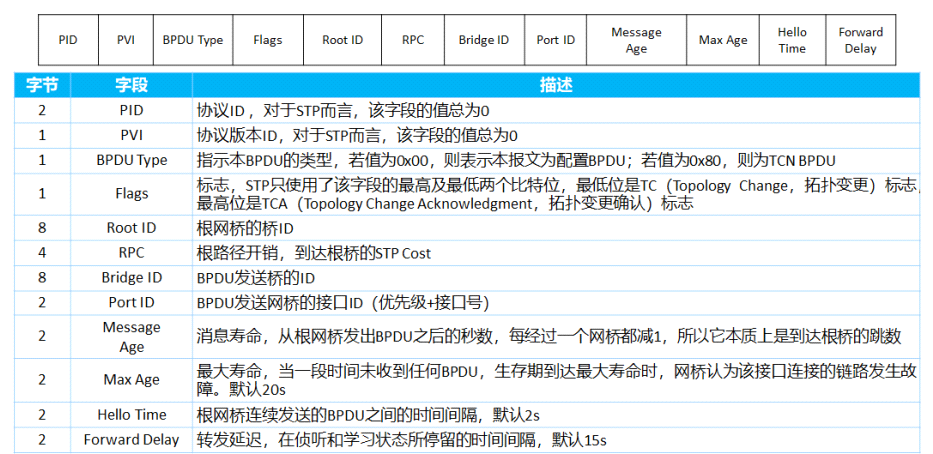Click the Bridge ID cell in the 字段 column
The width and height of the screenshot is (933, 454).
coord(132,278)
